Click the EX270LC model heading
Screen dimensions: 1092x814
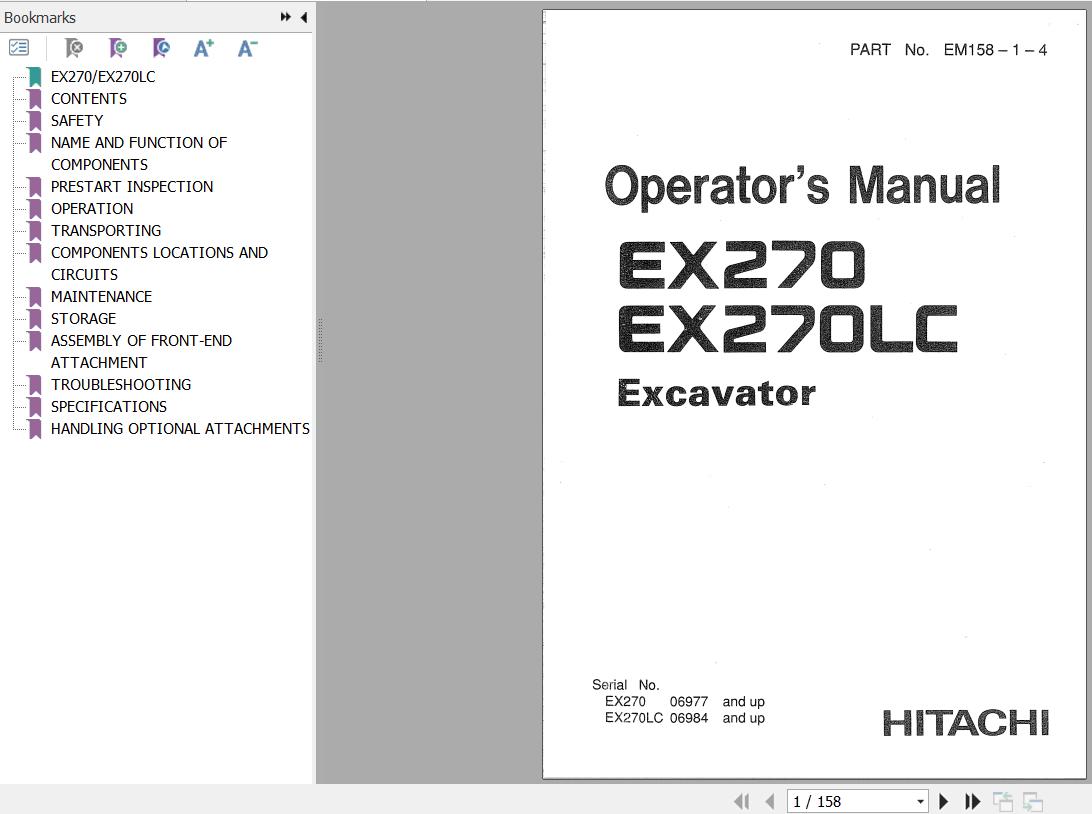pos(788,329)
